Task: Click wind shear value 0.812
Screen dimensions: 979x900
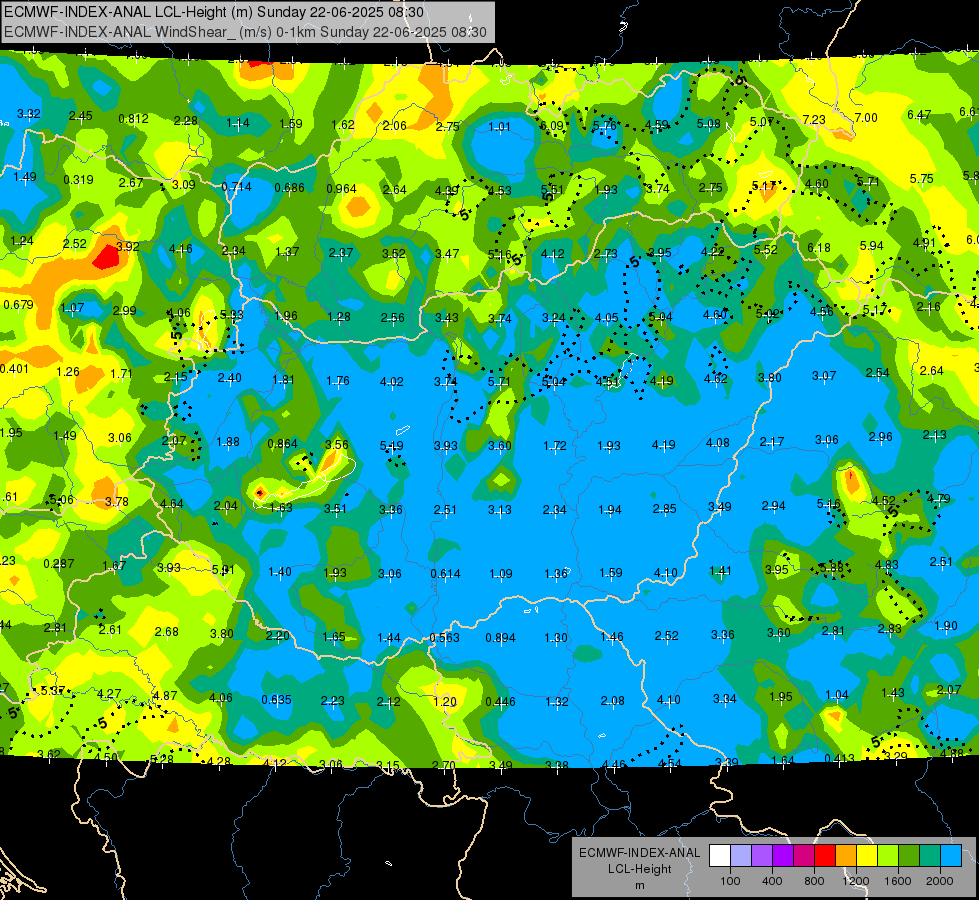Action: point(134,119)
